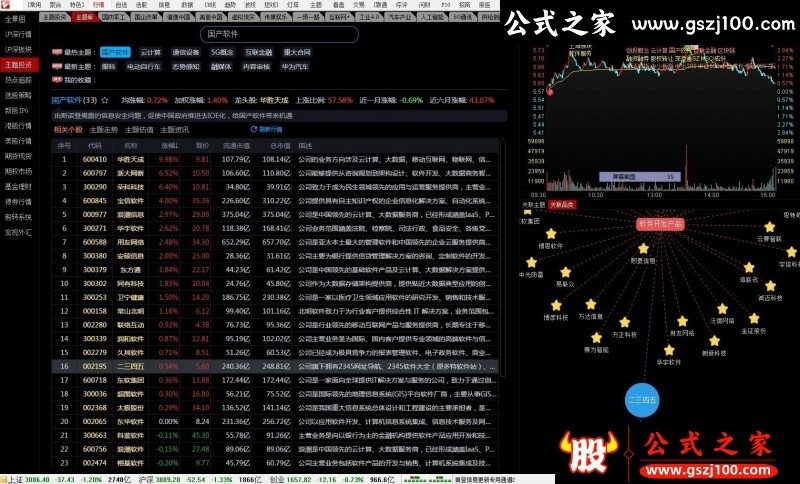Click the star node above 华宇软件
800x484 pixels.
point(669,350)
